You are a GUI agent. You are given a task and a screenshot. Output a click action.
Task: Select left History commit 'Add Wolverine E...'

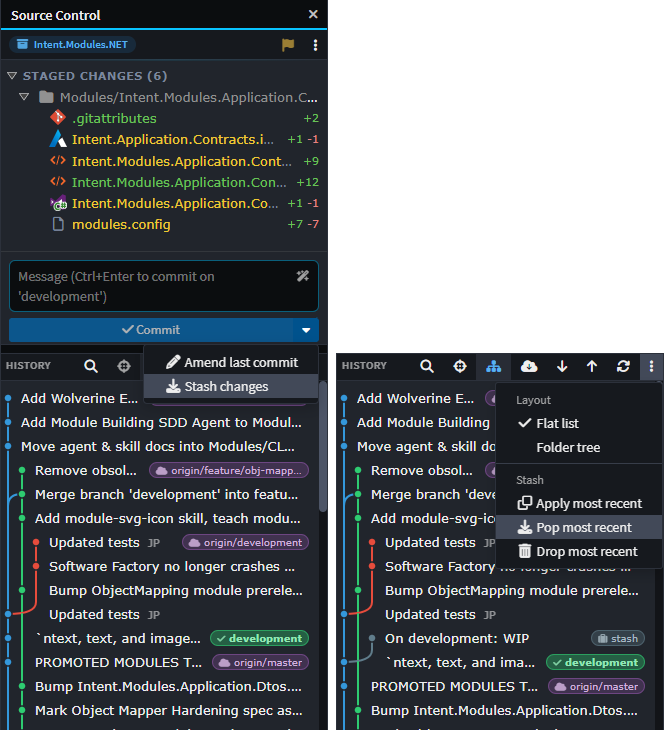tap(79, 399)
